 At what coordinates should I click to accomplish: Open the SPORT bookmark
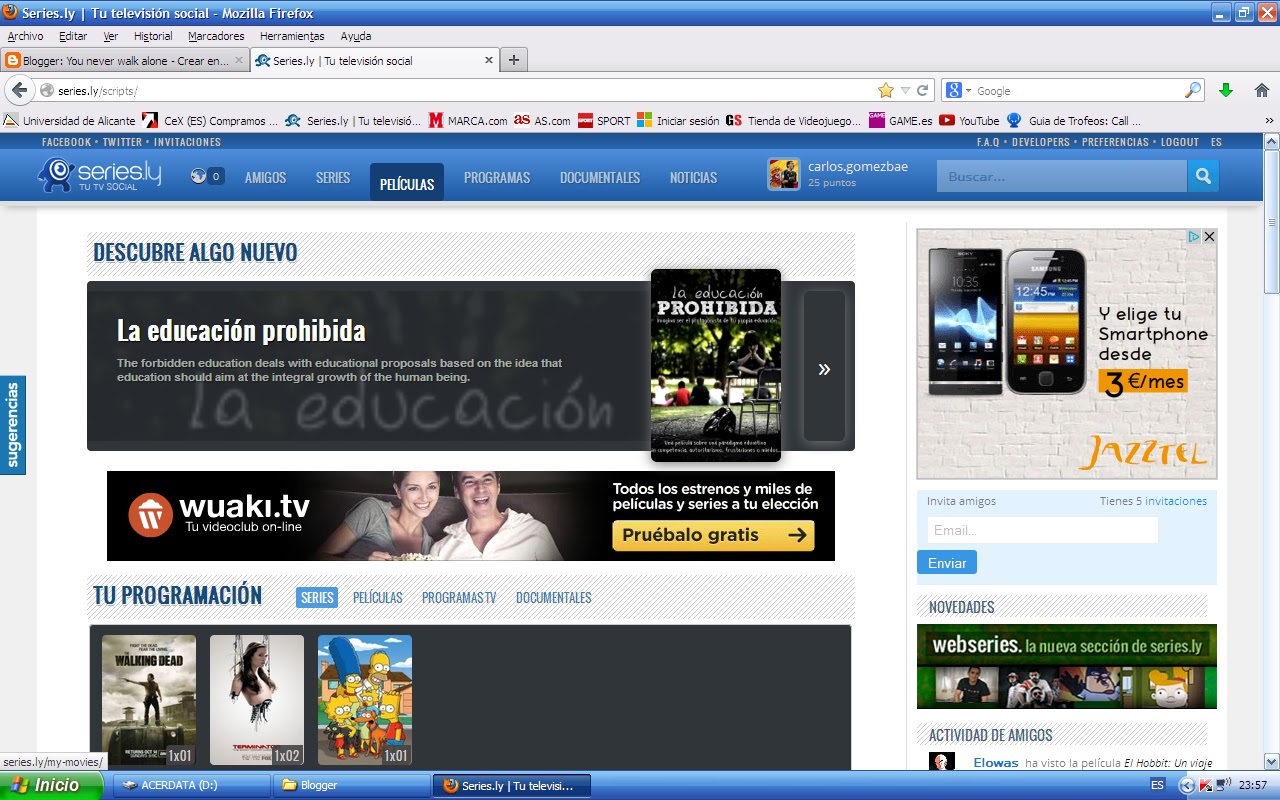pyautogui.click(x=604, y=120)
